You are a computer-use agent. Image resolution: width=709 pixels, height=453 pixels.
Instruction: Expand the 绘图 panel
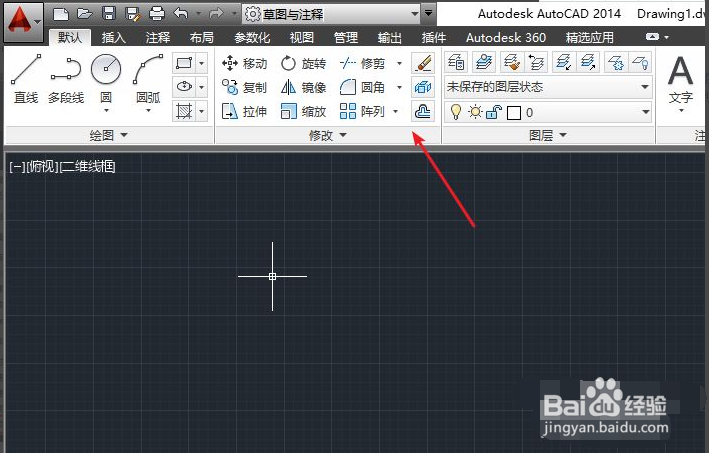point(109,135)
